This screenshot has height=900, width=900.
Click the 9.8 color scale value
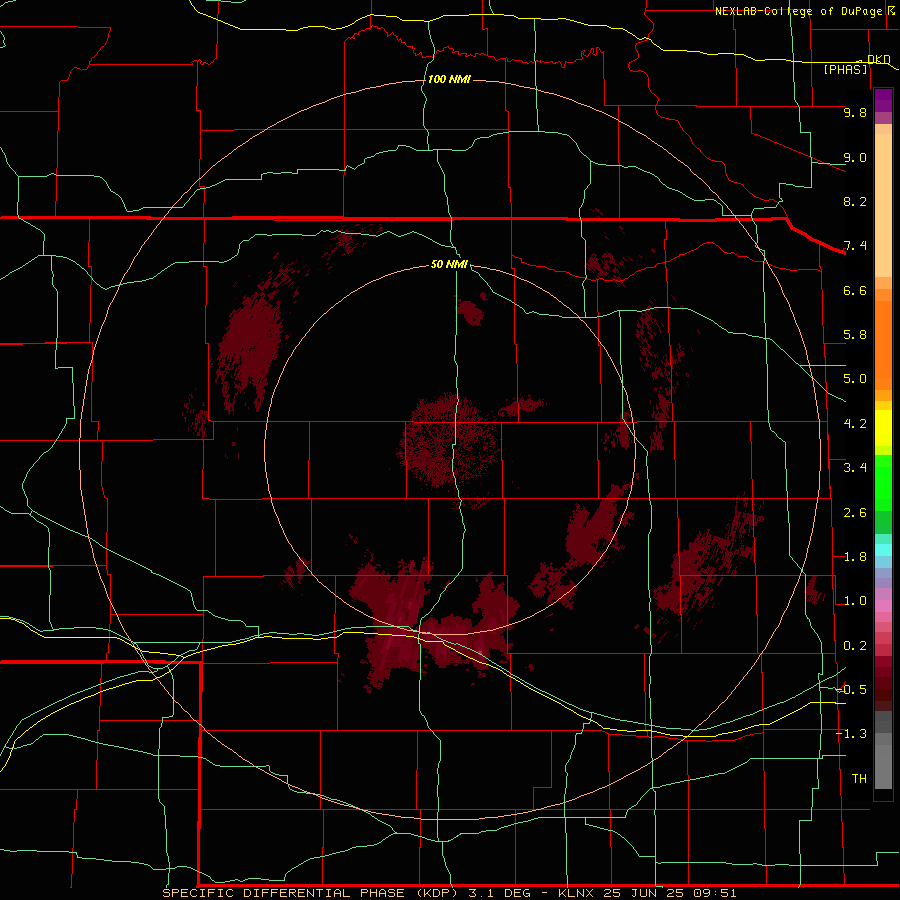click(855, 112)
